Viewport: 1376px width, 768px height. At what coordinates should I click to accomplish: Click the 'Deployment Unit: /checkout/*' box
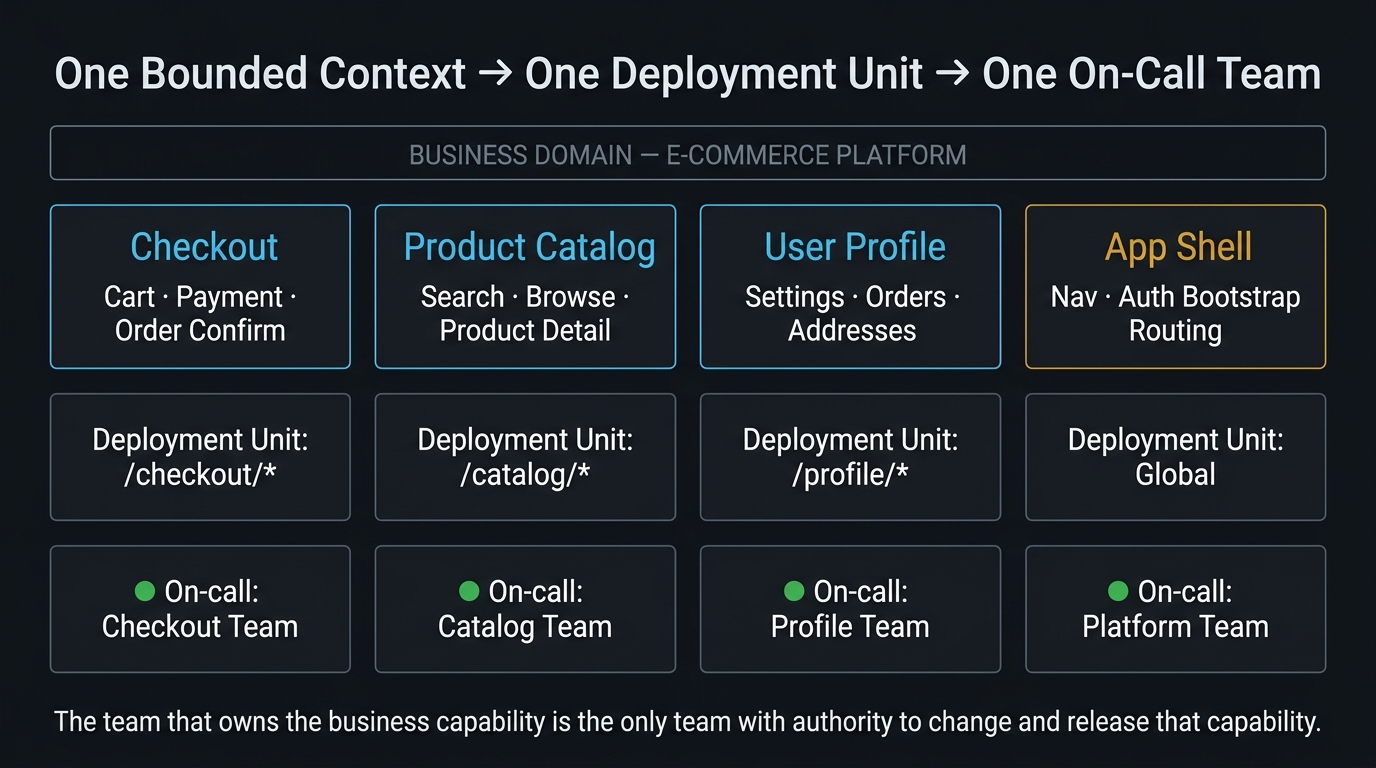(x=200, y=457)
